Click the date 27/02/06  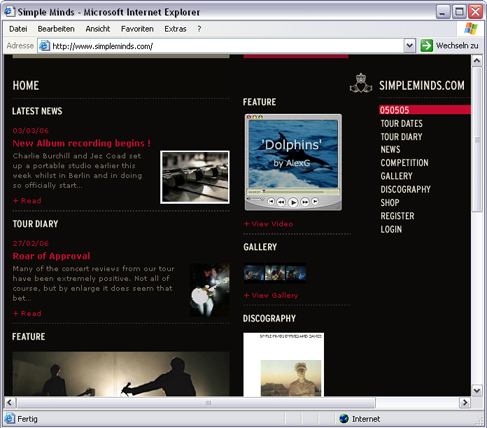coord(31,243)
